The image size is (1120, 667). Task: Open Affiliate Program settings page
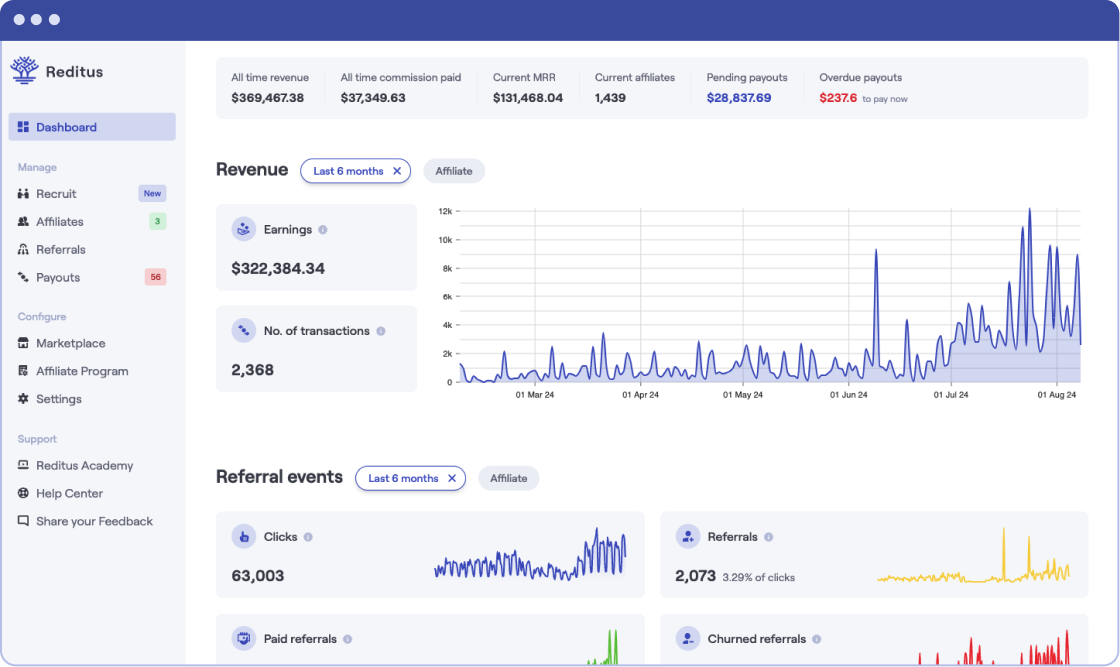(82, 371)
